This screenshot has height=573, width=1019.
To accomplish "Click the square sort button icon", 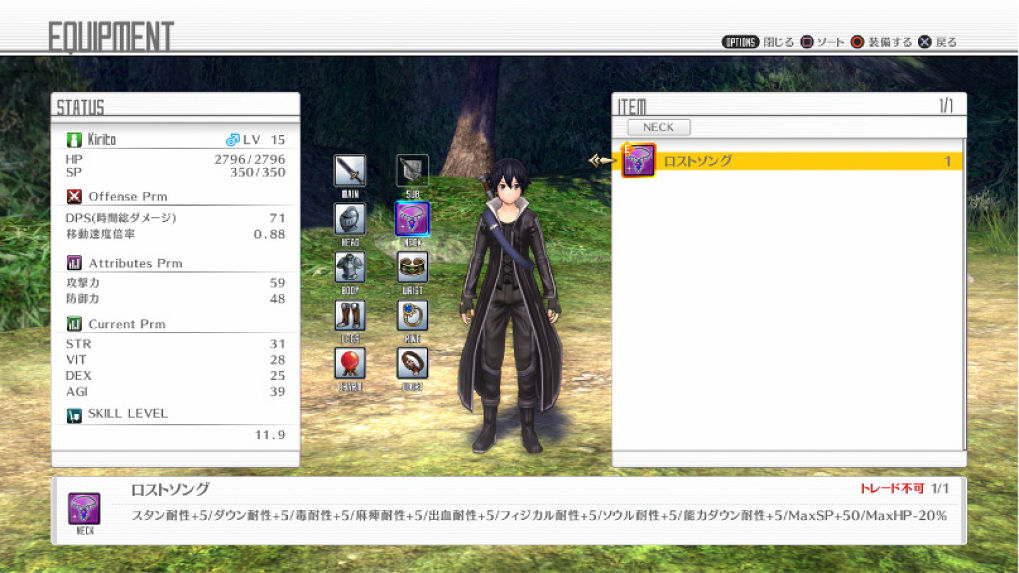I will tap(806, 42).
